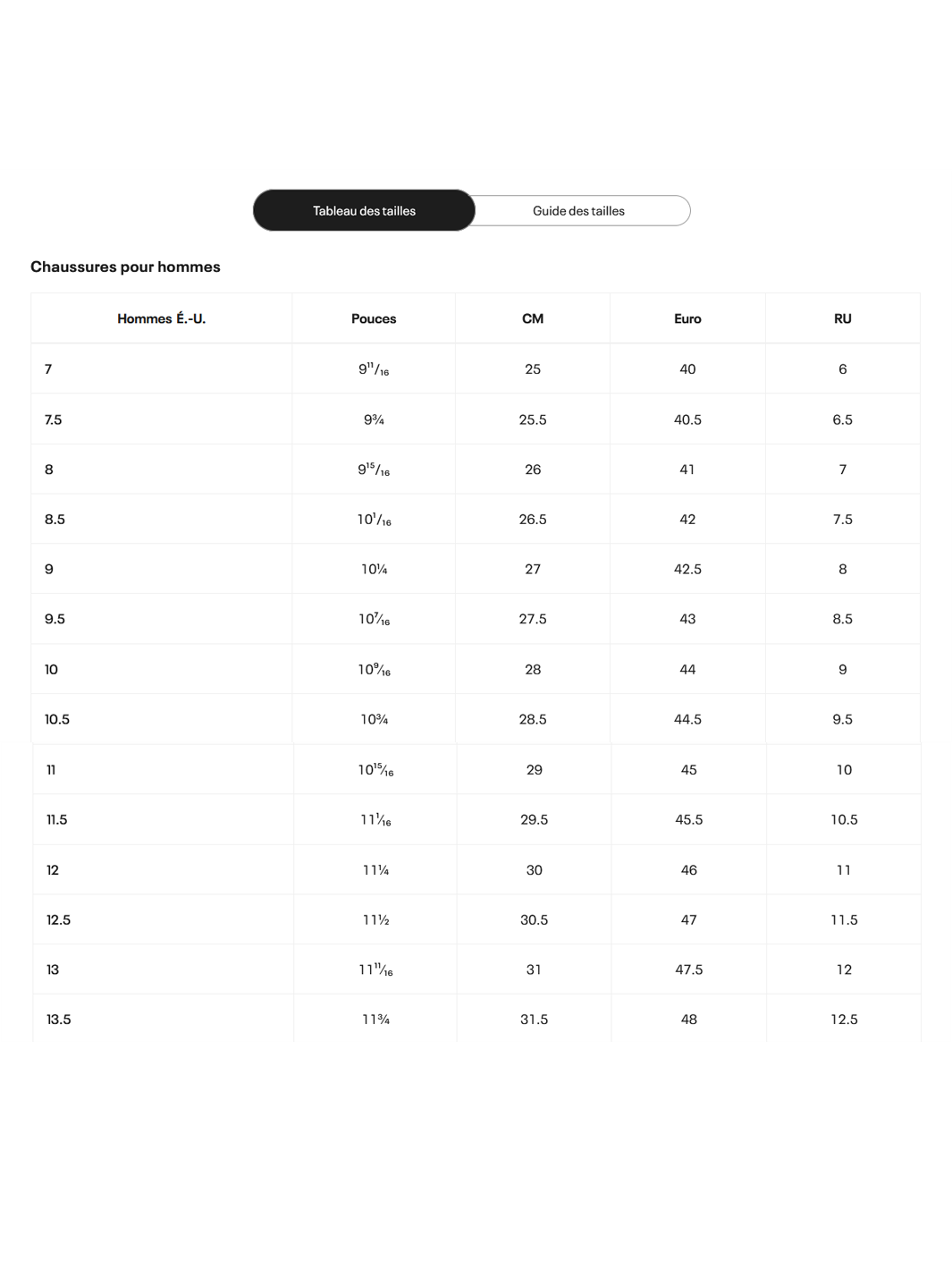Select the 30.5 CM cell
The image size is (952, 1270).
pos(535,919)
